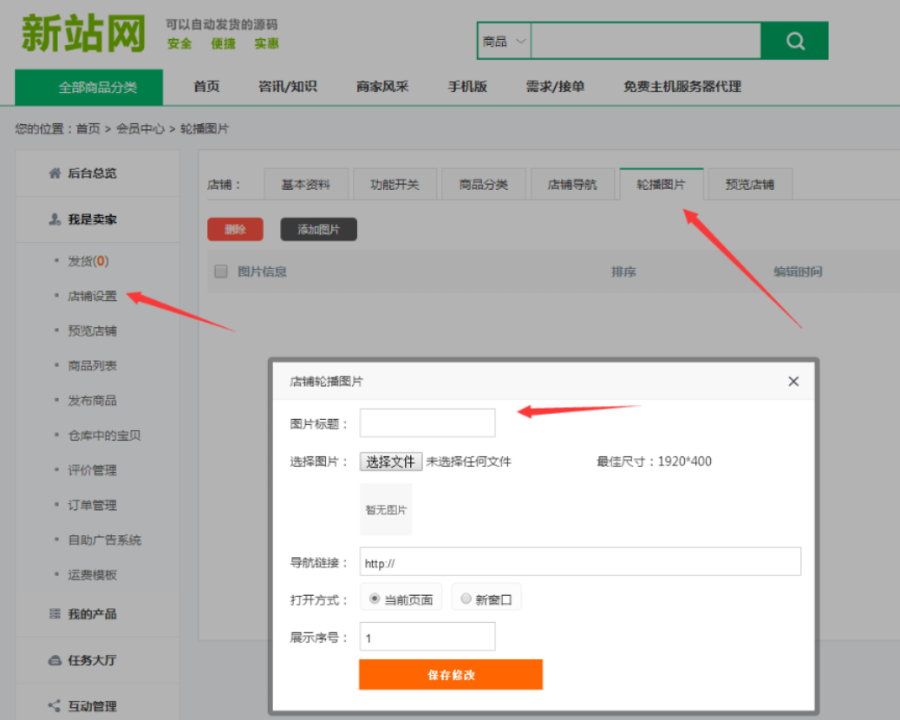
Task: Select the 新窗口 radio button
Action: tap(465, 599)
